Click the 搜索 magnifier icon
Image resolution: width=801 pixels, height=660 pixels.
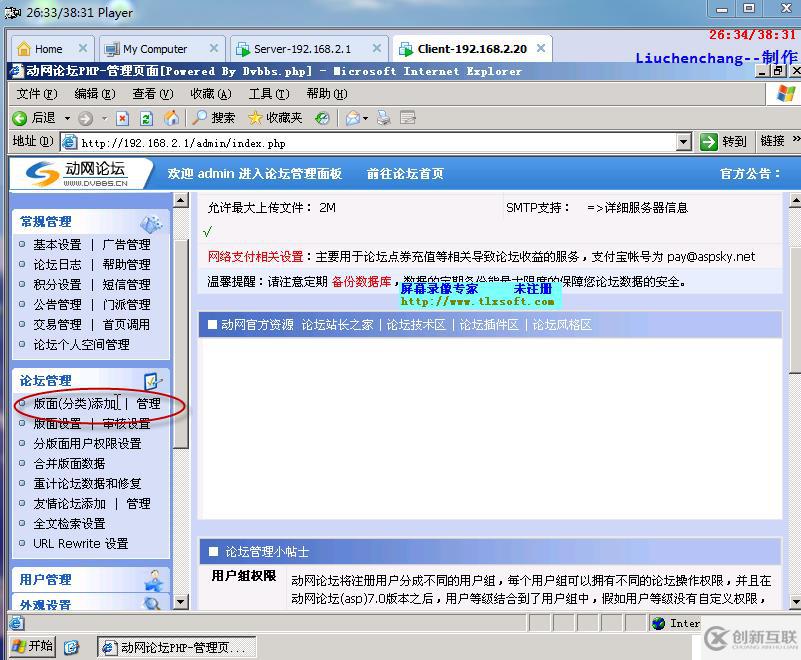pyautogui.click(x=199, y=118)
